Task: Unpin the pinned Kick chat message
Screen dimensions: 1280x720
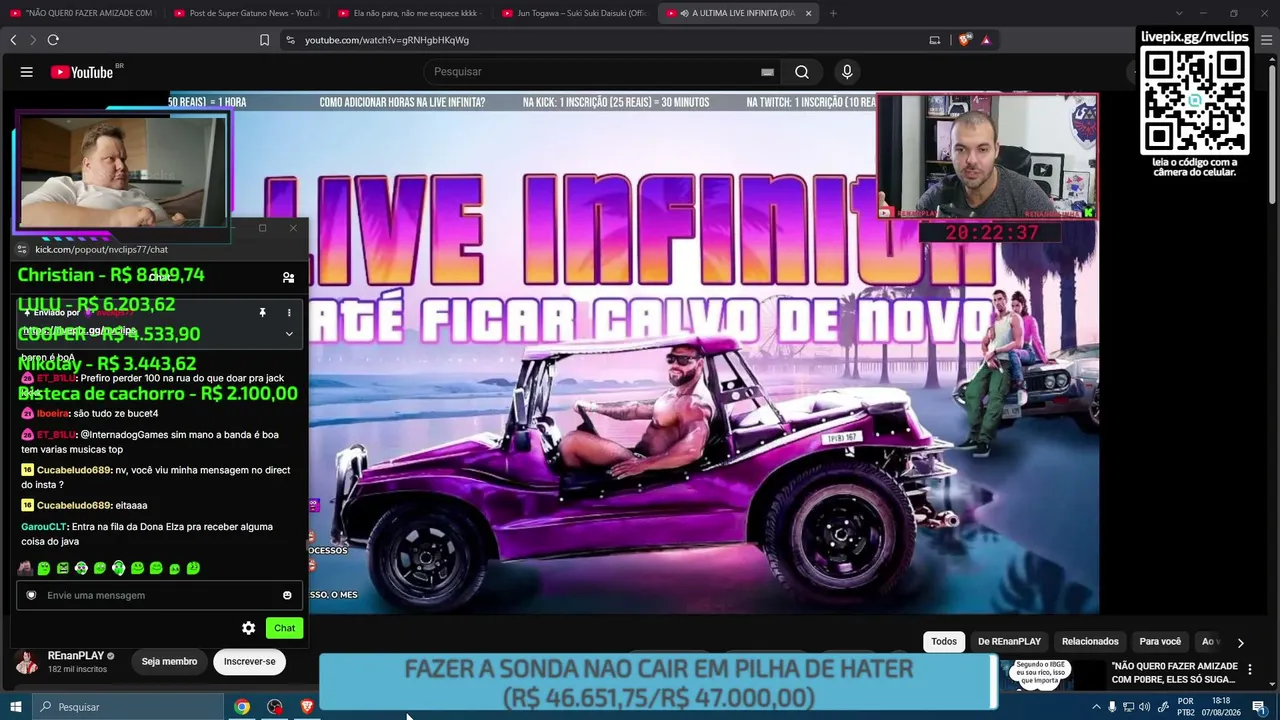Action: coord(262,313)
